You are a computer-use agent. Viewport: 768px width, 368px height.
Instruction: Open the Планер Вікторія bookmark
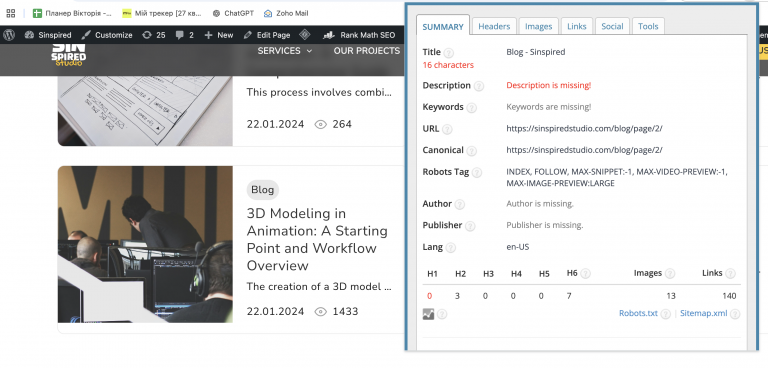pyautogui.click(x=72, y=13)
